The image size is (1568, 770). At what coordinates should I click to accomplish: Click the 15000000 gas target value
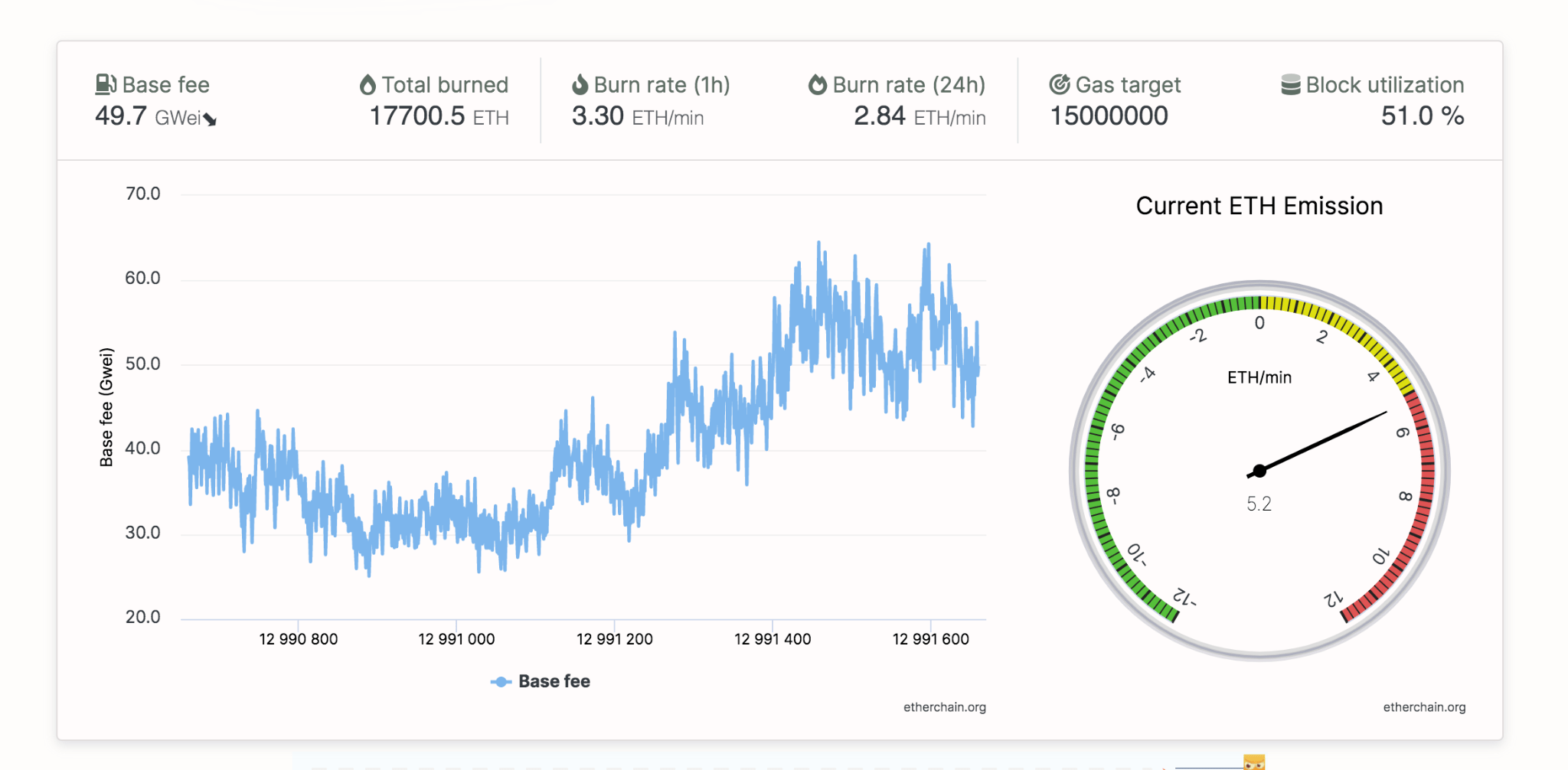click(1109, 116)
